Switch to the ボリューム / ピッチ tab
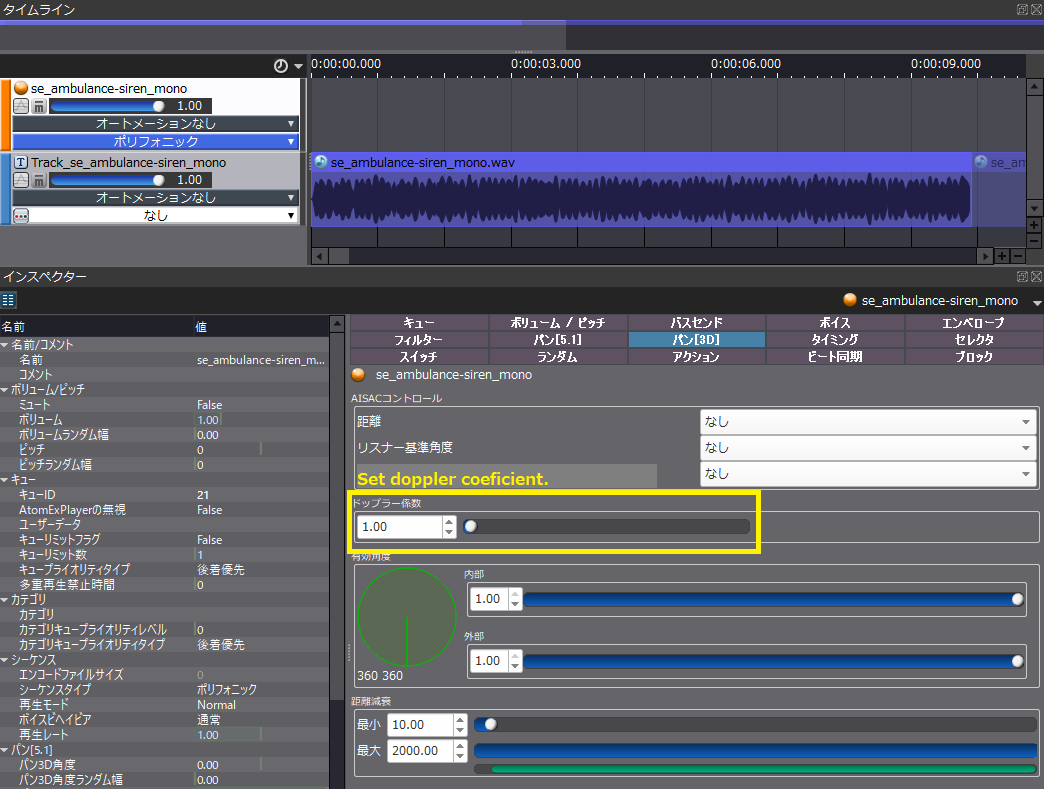The height and width of the screenshot is (789, 1044). pos(558,323)
